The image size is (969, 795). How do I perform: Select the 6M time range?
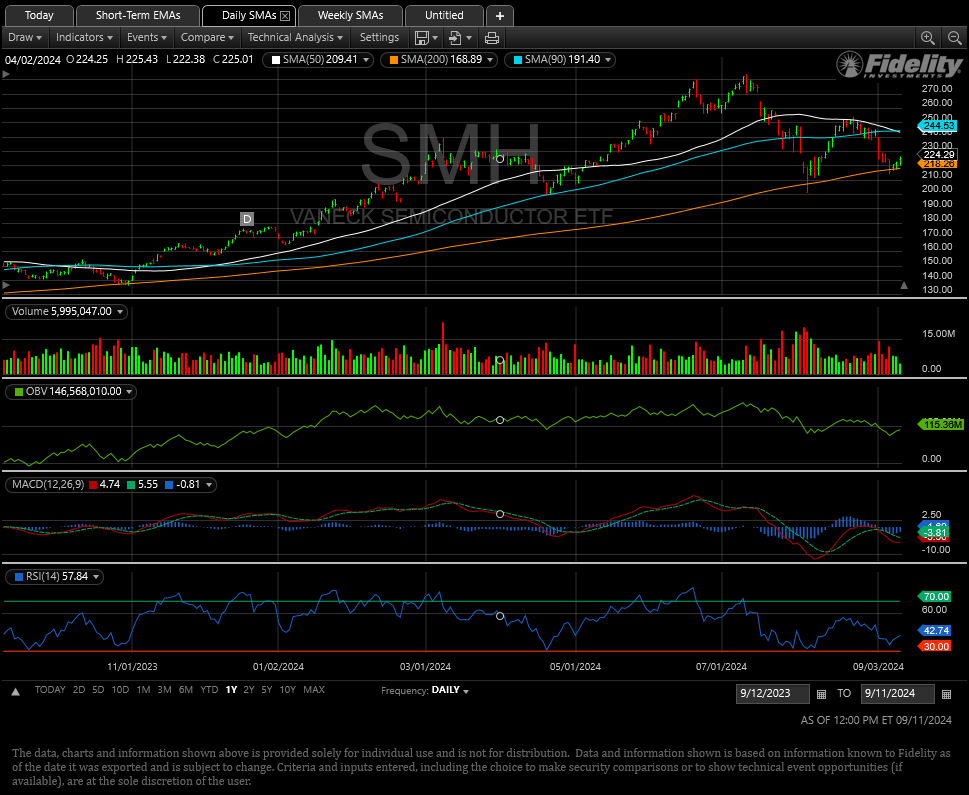click(x=186, y=690)
